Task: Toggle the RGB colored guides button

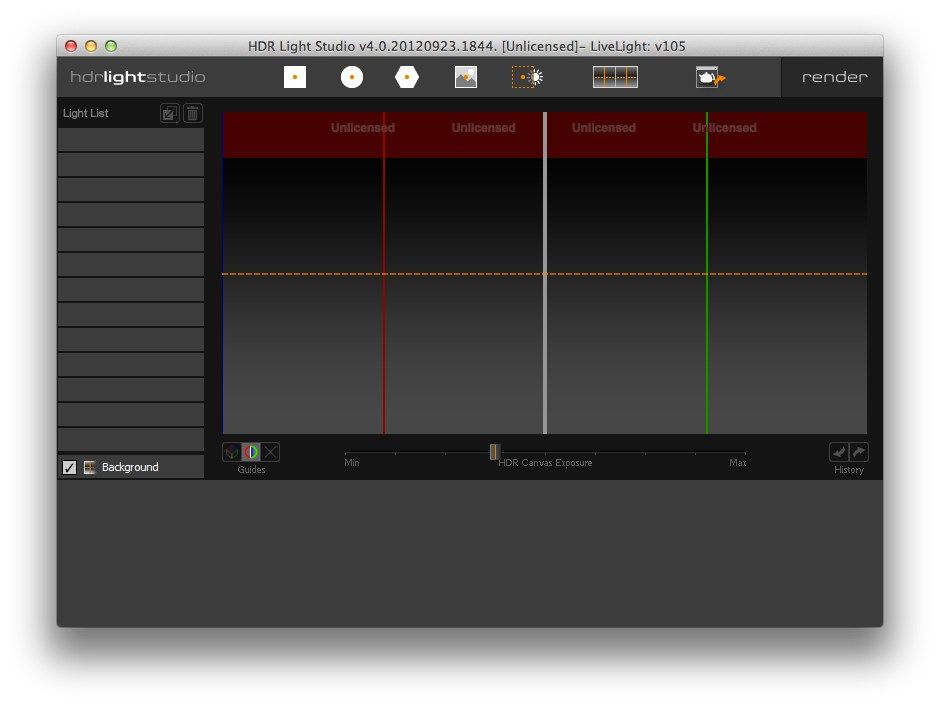Action: (x=251, y=452)
